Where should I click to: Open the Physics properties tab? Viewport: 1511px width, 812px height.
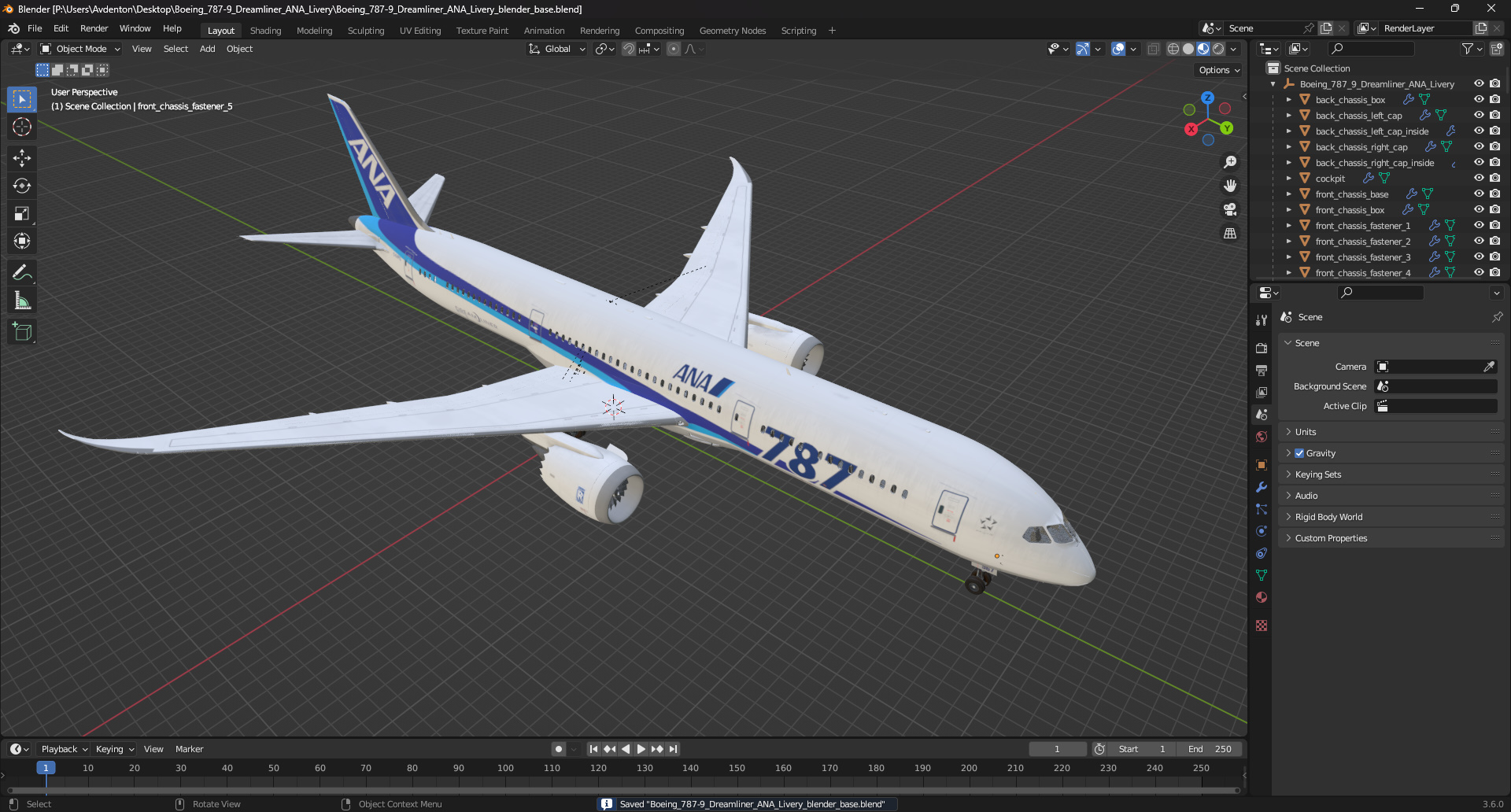(1262, 531)
